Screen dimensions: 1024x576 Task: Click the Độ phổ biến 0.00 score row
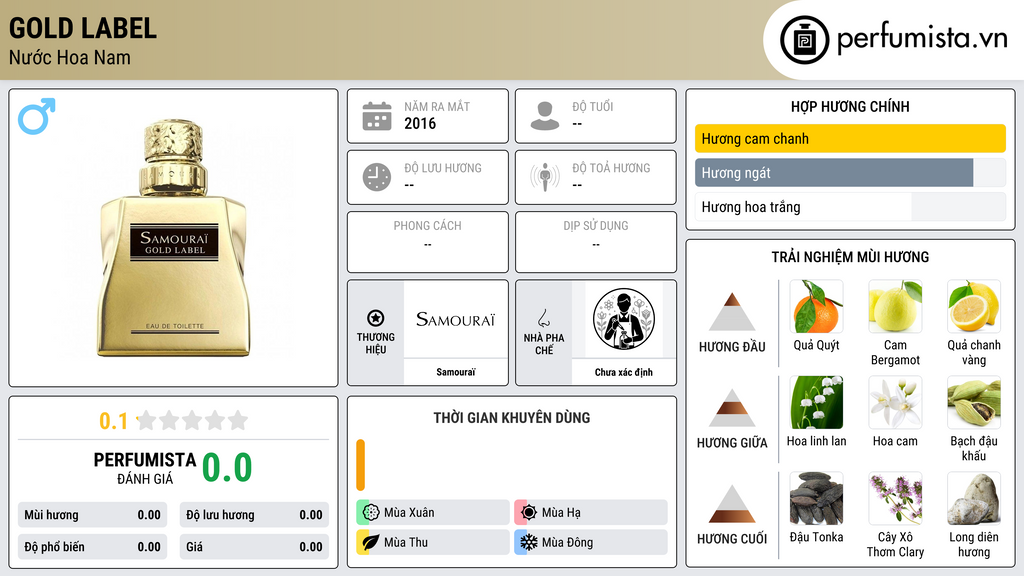92,547
